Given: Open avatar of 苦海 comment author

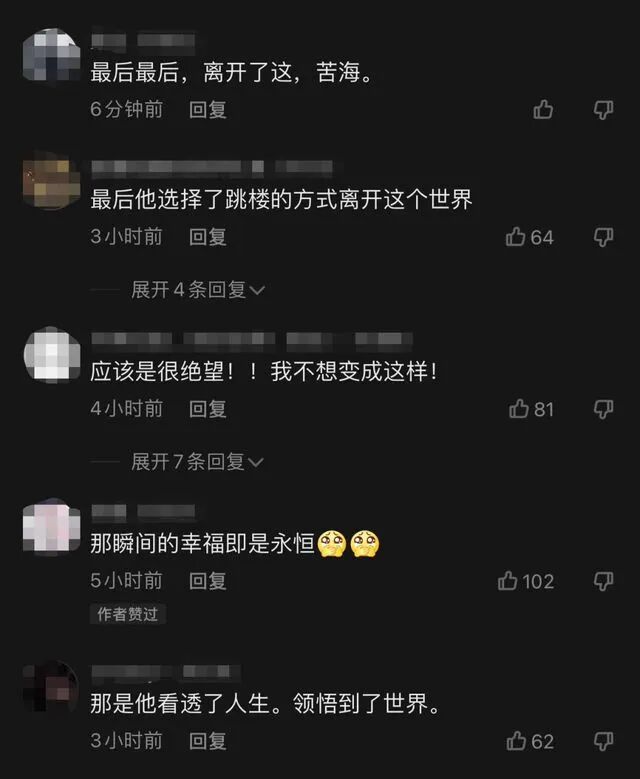Looking at the screenshot, I should [52, 56].
